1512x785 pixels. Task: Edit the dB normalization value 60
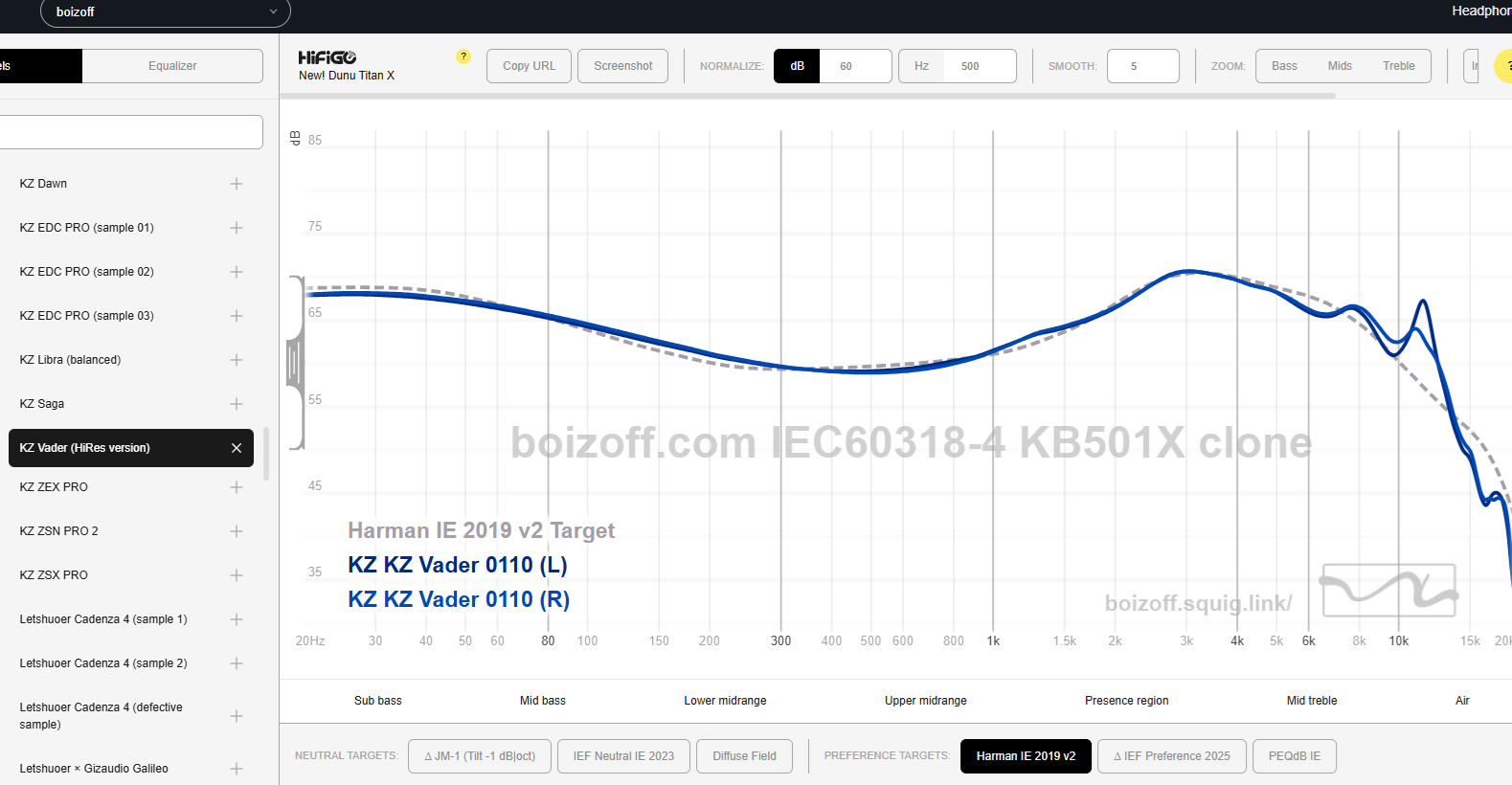click(855, 66)
